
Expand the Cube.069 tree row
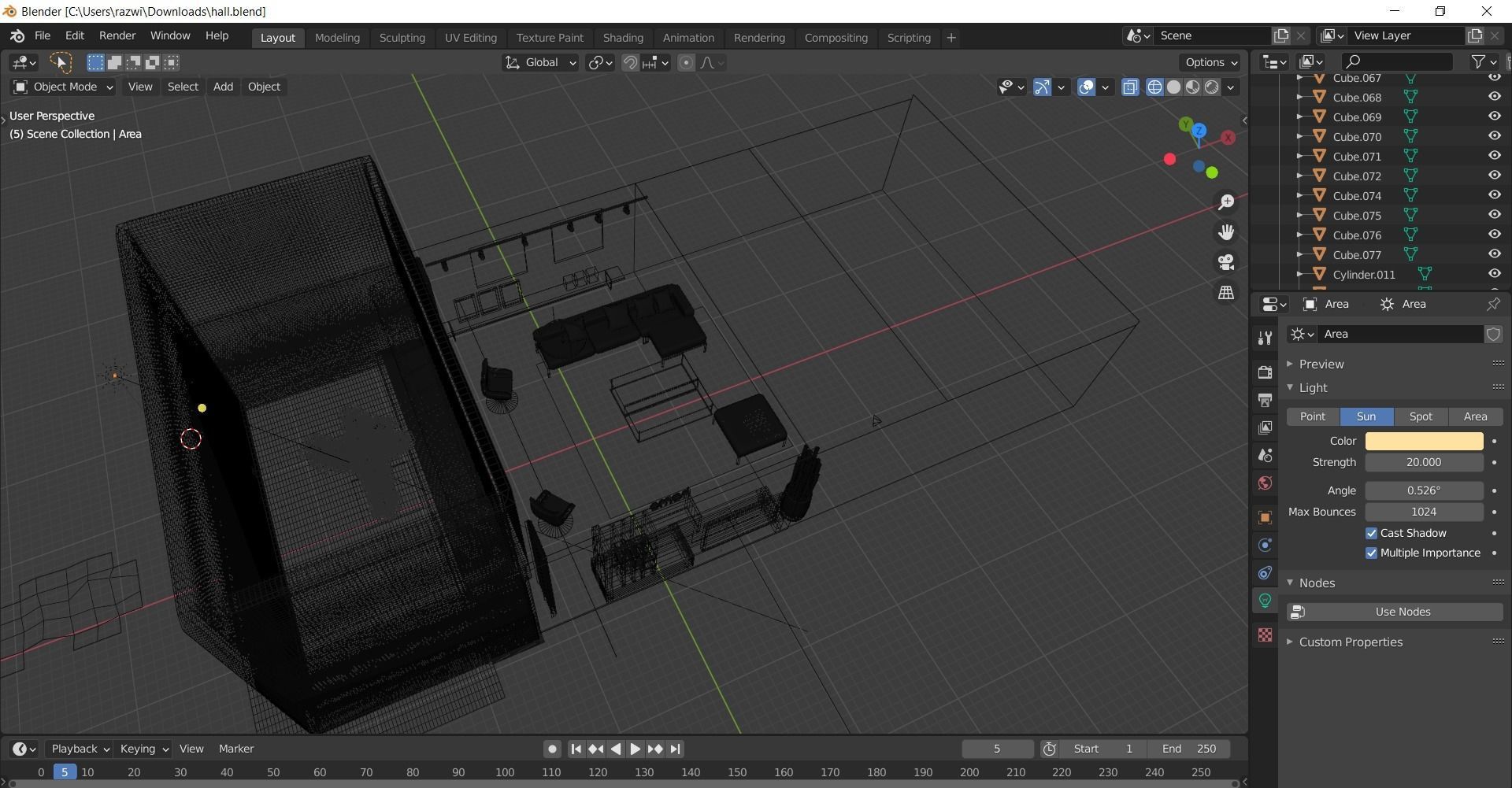point(1299,117)
